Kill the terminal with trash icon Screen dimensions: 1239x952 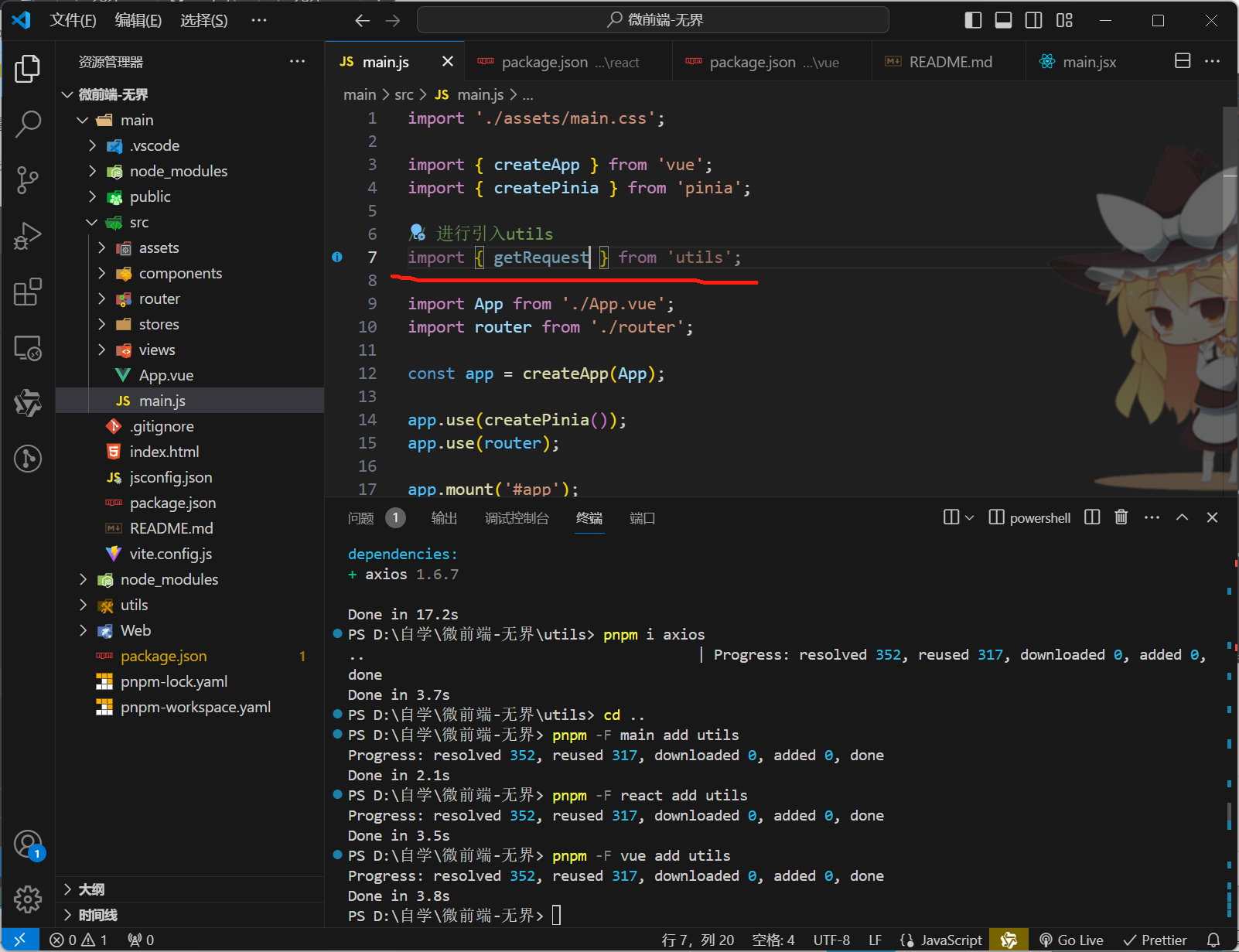1121,517
